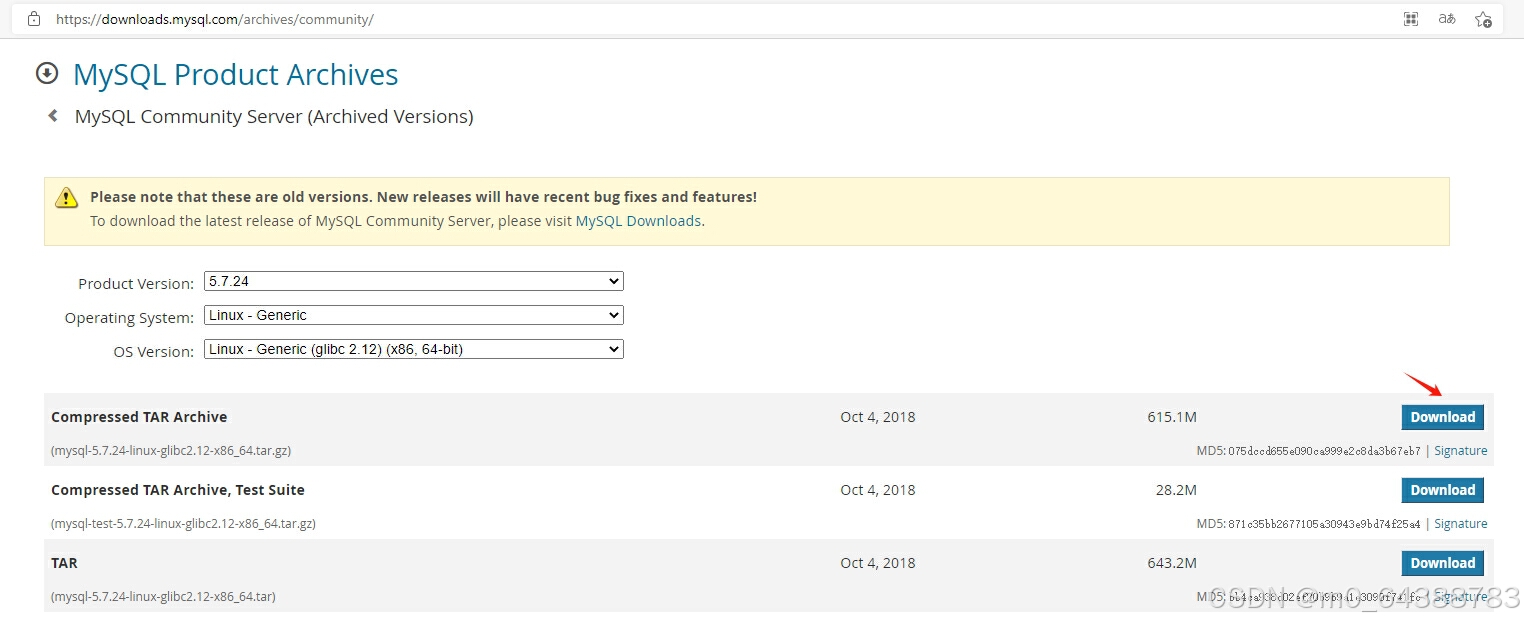The height and width of the screenshot is (624, 1524).
Task: Open the OS Version dropdown
Action: [x=413, y=349]
